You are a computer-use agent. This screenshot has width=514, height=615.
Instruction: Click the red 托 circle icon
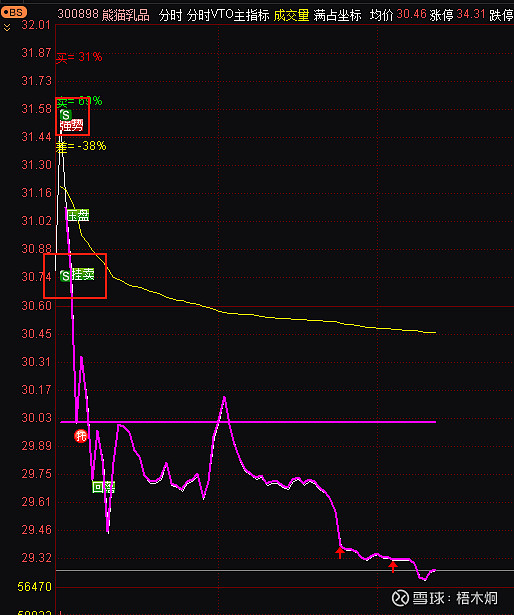[80, 435]
